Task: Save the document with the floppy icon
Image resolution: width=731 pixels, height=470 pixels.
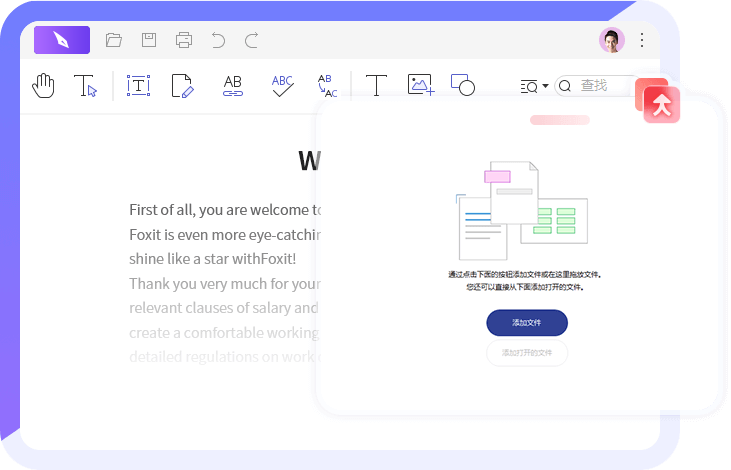Action: [149, 41]
